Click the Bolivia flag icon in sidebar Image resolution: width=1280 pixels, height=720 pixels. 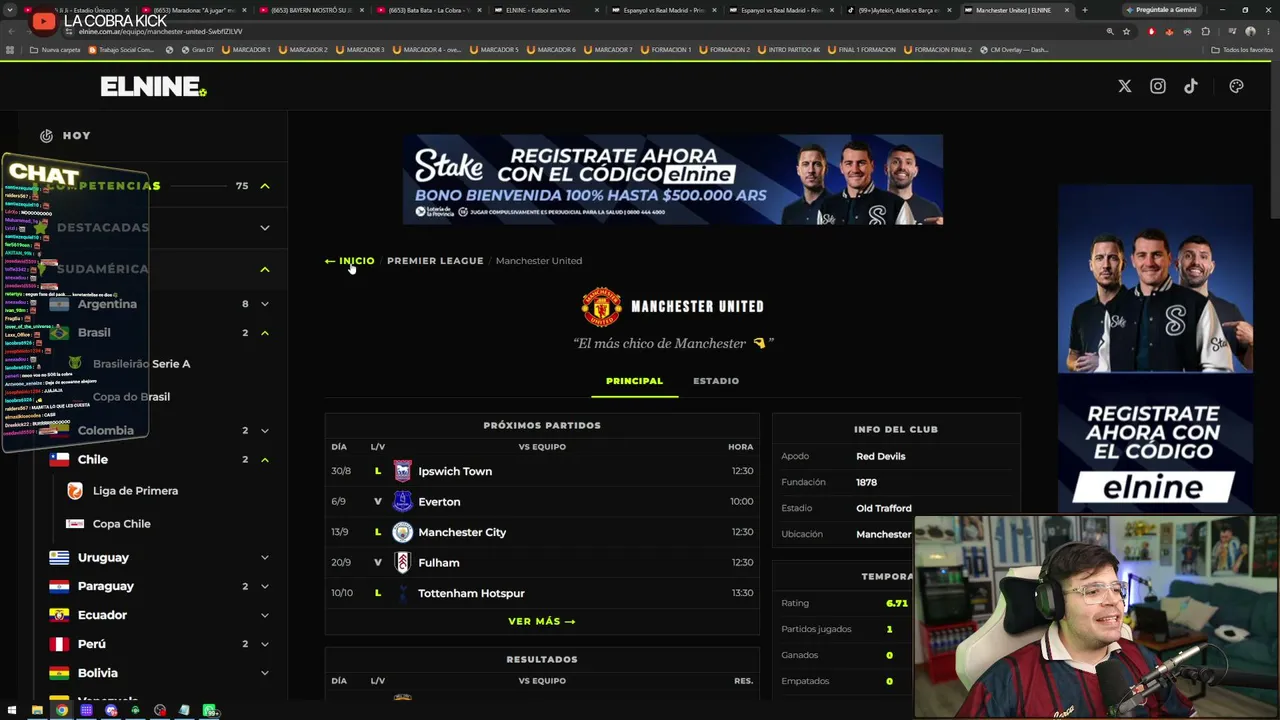[59, 673]
